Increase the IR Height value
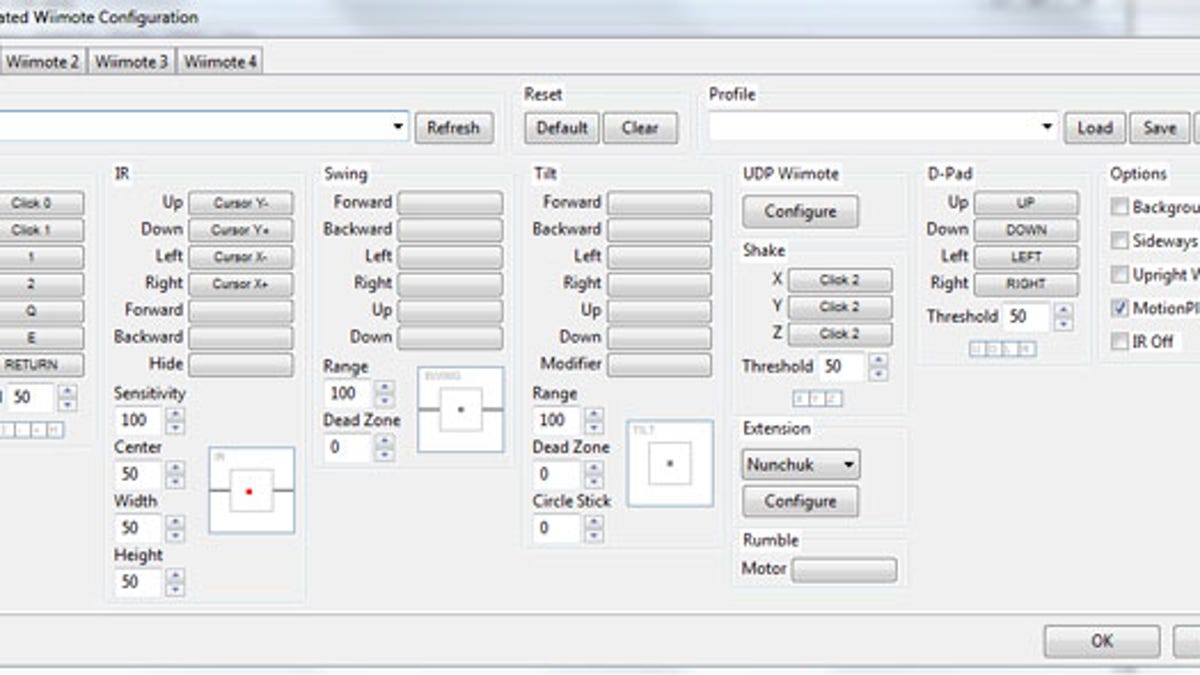 [x=175, y=575]
